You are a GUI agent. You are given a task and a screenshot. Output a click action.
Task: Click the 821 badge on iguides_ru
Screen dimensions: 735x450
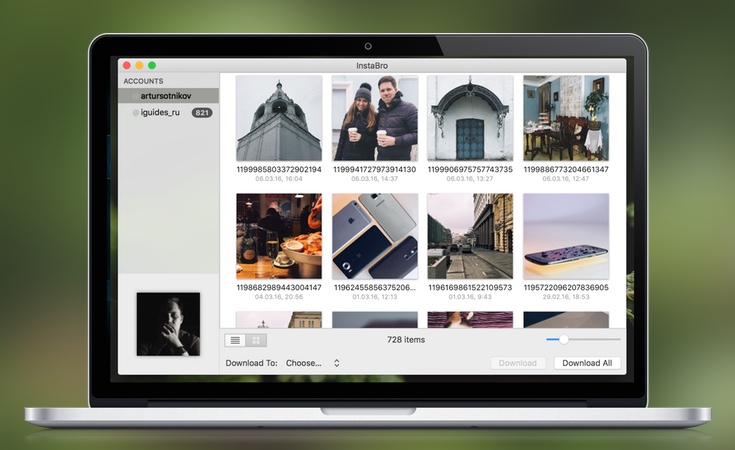tap(201, 113)
